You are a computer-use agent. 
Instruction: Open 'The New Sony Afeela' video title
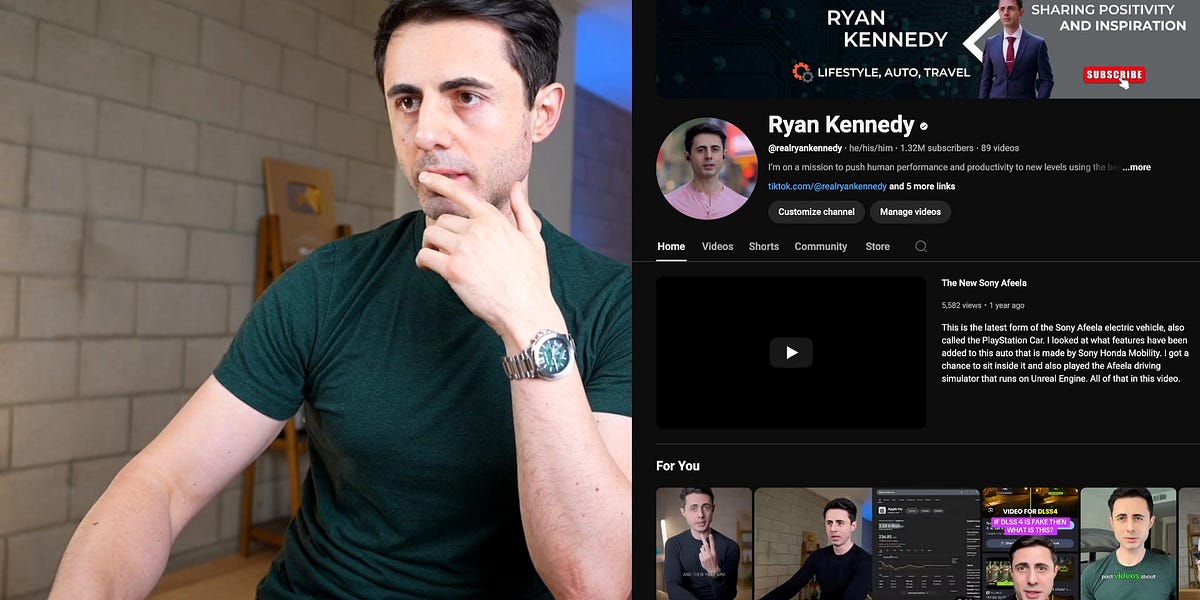[982, 283]
